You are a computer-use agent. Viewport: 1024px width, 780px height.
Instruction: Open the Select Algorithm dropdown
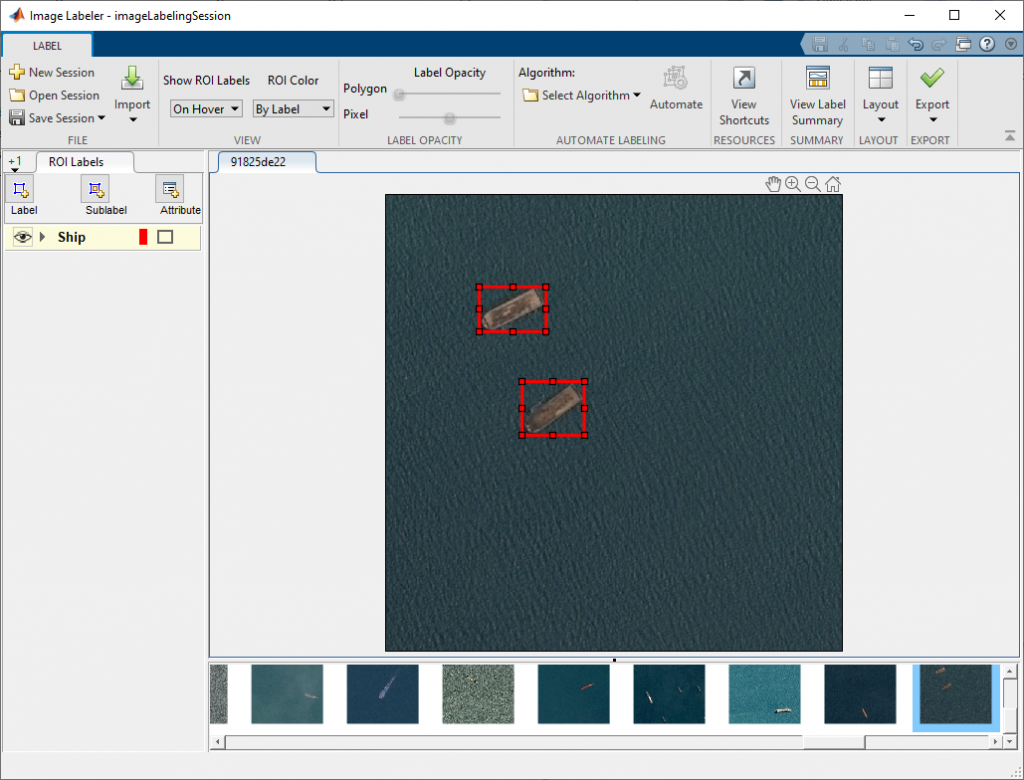[582, 96]
